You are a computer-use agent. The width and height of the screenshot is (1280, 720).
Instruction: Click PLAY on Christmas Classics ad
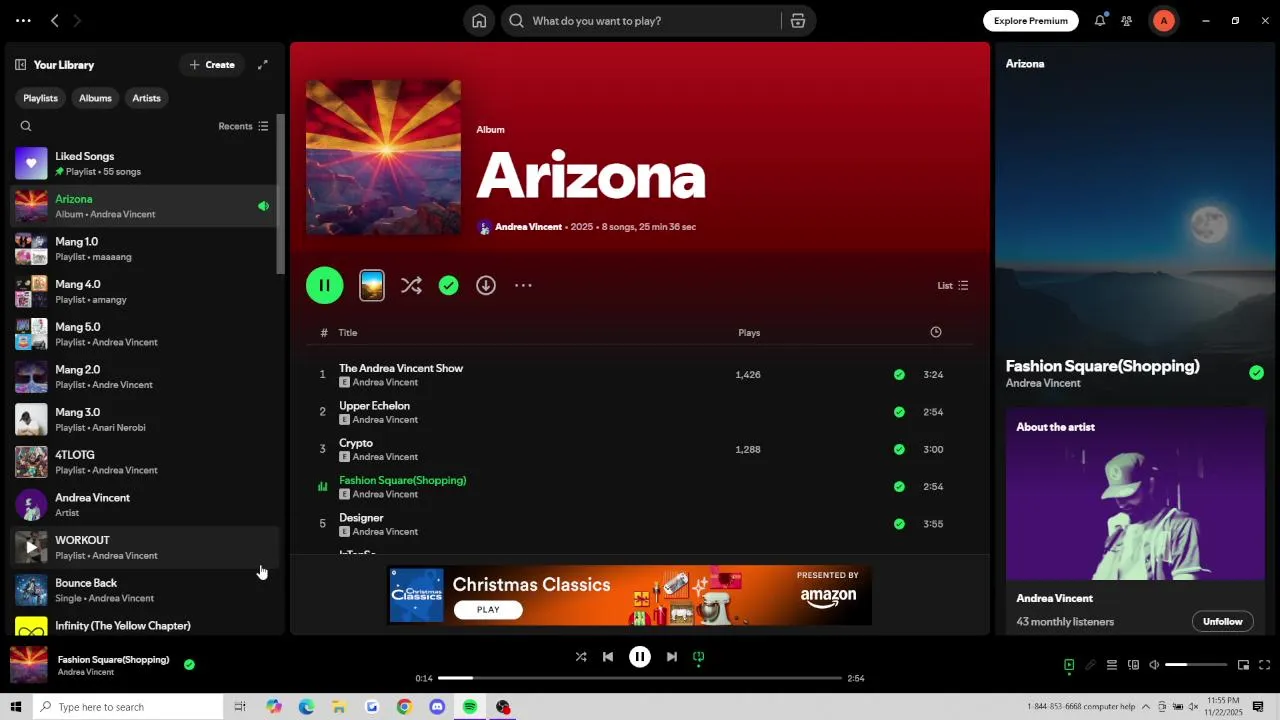(x=488, y=610)
